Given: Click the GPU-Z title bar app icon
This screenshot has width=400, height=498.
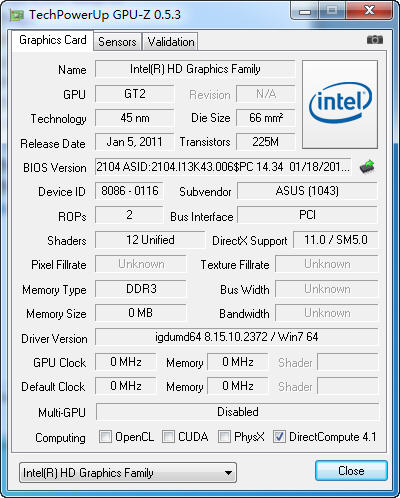Looking at the screenshot, I should pyautogui.click(x=17, y=15).
